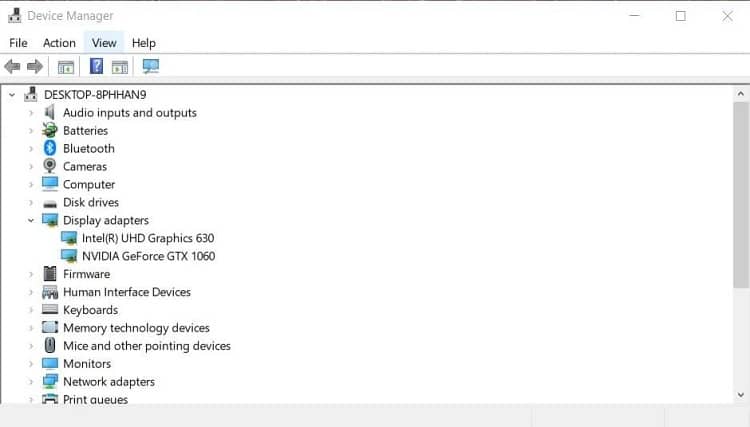The width and height of the screenshot is (750, 427).
Task: Click the Cameras webcam icon
Action: coord(50,166)
